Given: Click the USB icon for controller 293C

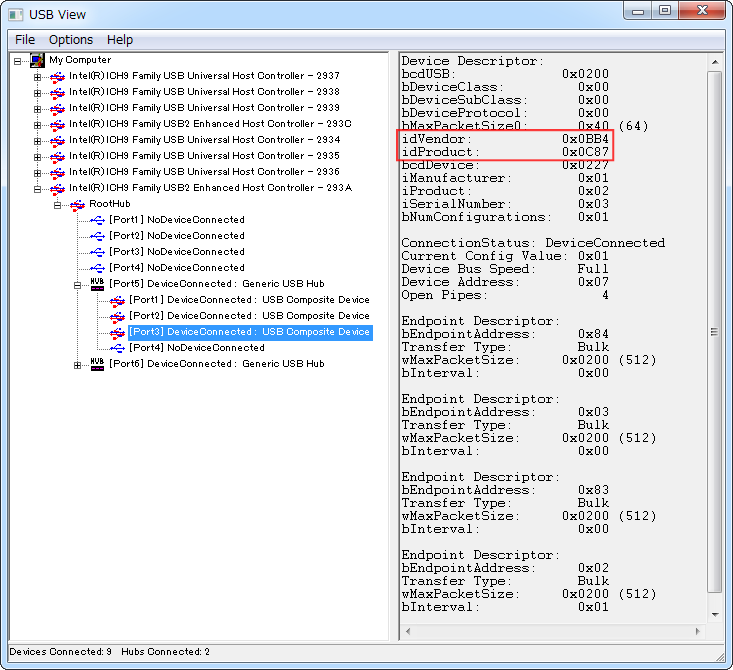Looking at the screenshot, I should [x=57, y=124].
